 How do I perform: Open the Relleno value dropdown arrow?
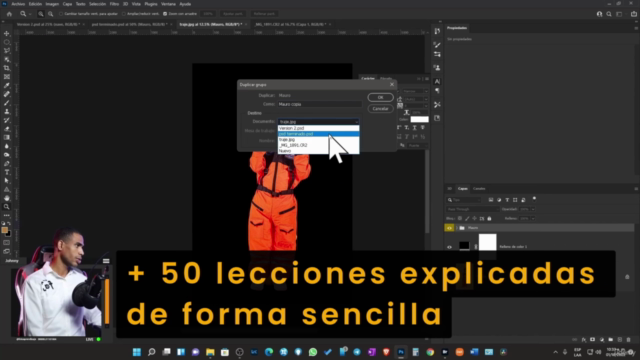[533, 218]
